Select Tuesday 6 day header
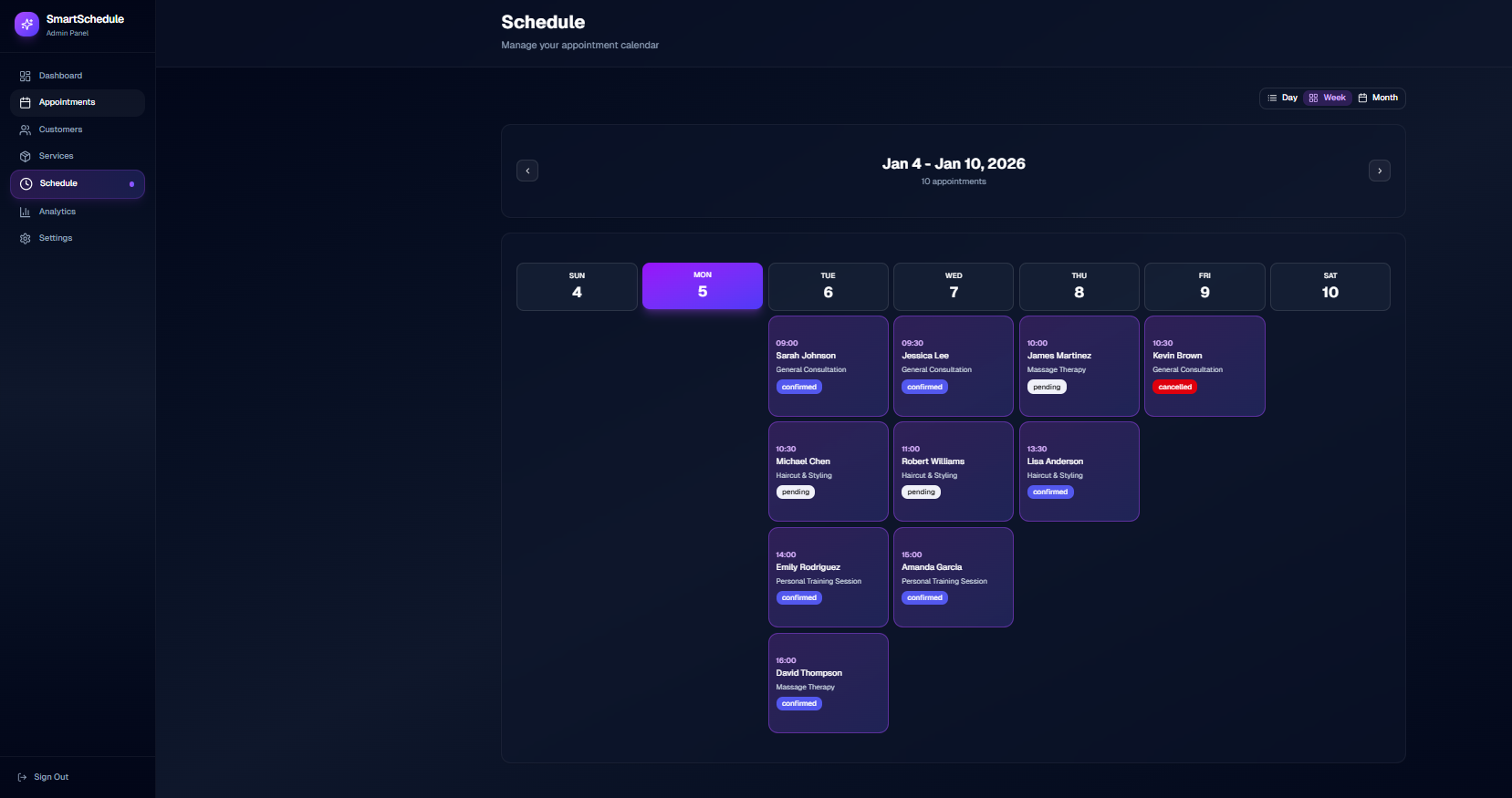The image size is (1512, 798). coord(828,286)
